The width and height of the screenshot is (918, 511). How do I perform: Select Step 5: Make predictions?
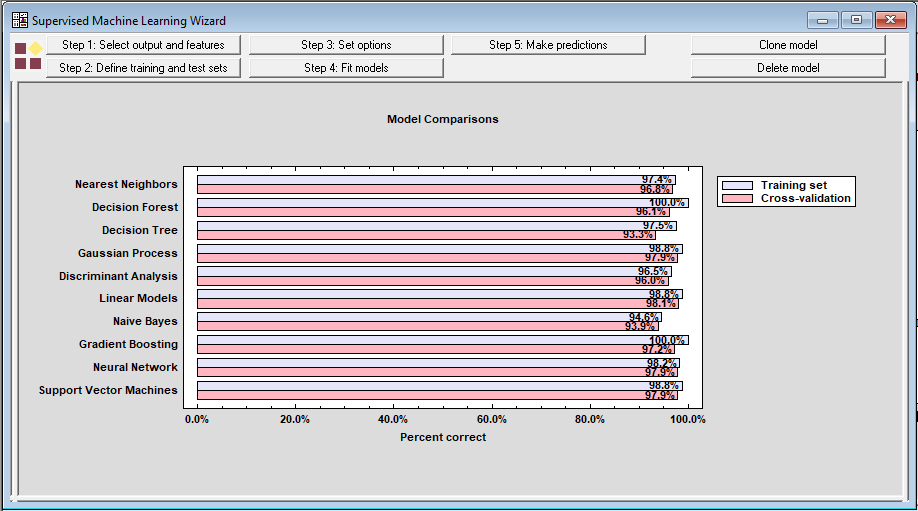pyautogui.click(x=548, y=45)
